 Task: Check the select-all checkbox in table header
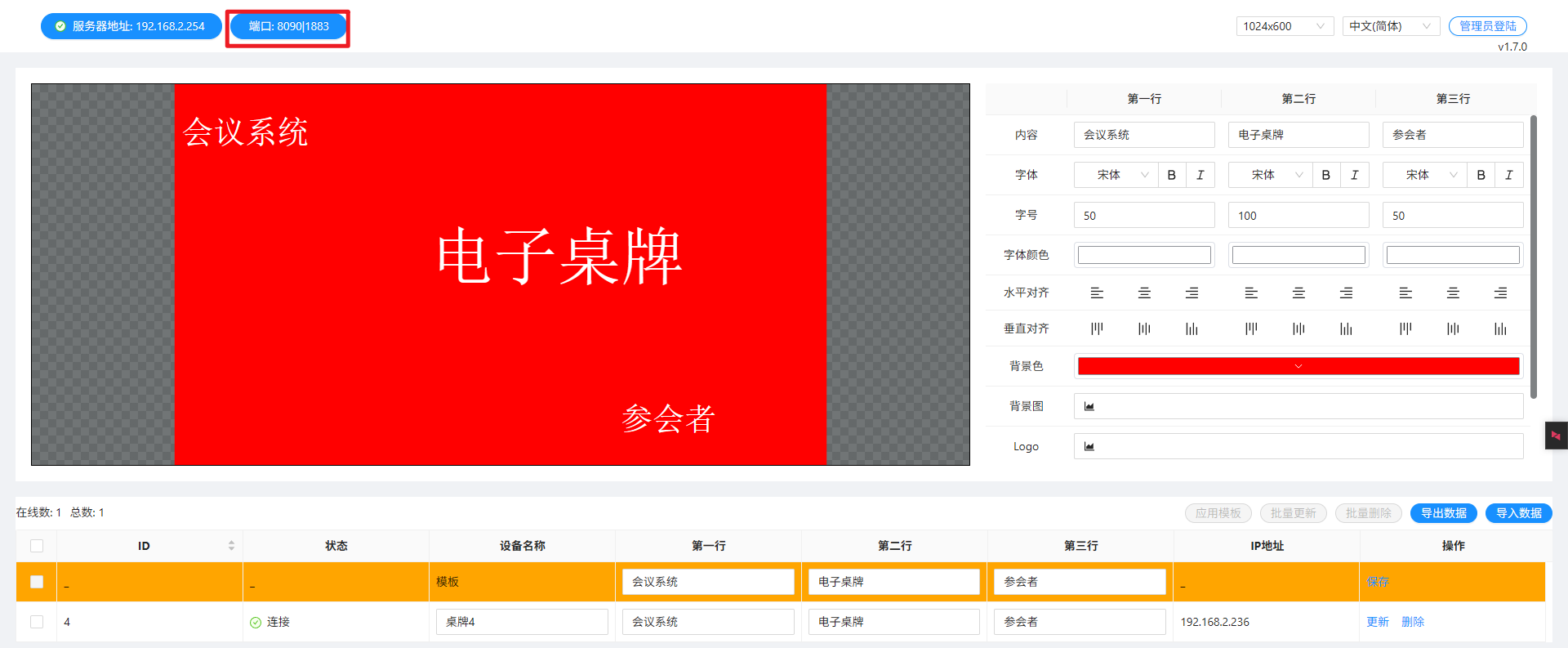pos(37,546)
